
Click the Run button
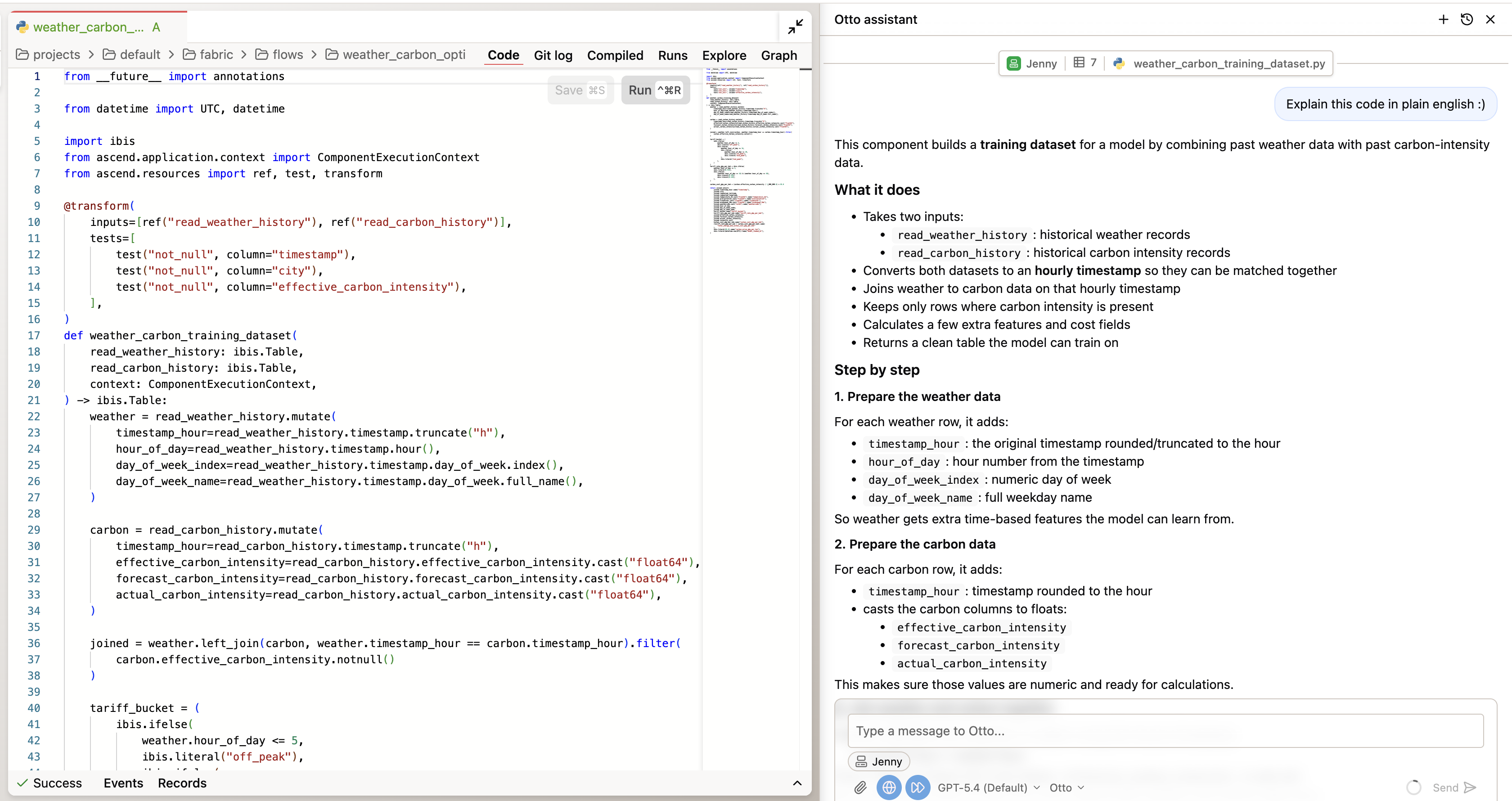click(x=655, y=90)
